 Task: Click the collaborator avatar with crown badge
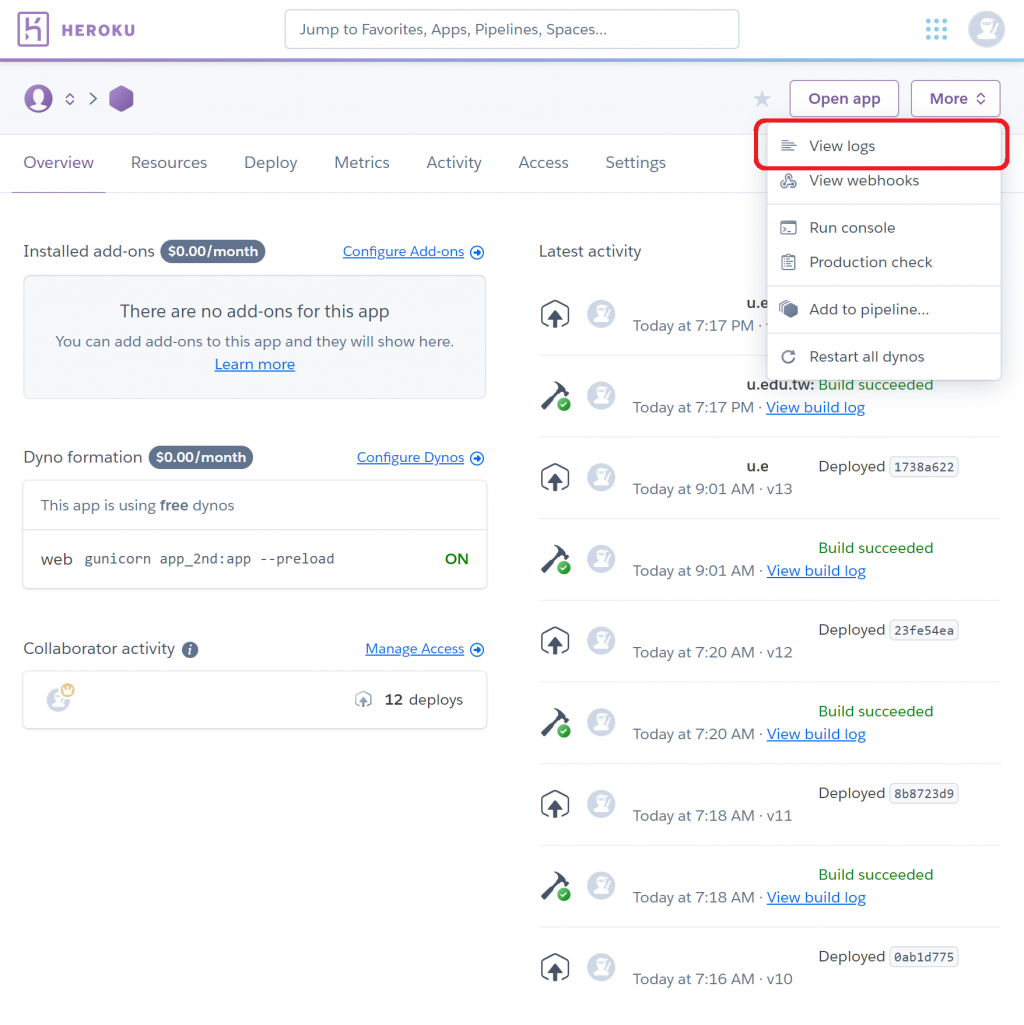tap(60, 698)
